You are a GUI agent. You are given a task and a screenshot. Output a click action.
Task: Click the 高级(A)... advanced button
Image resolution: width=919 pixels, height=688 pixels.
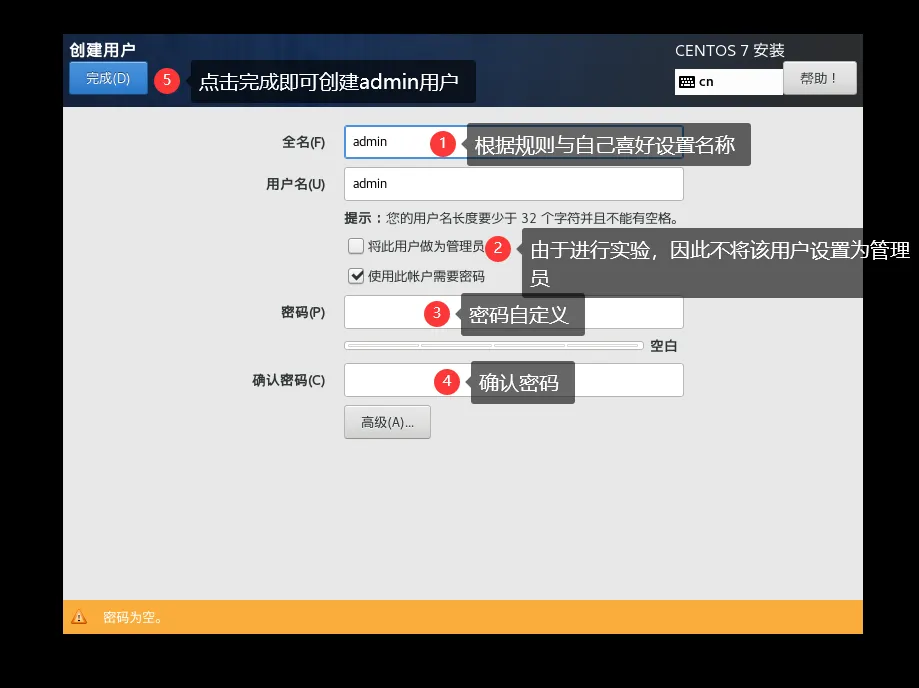(387, 422)
